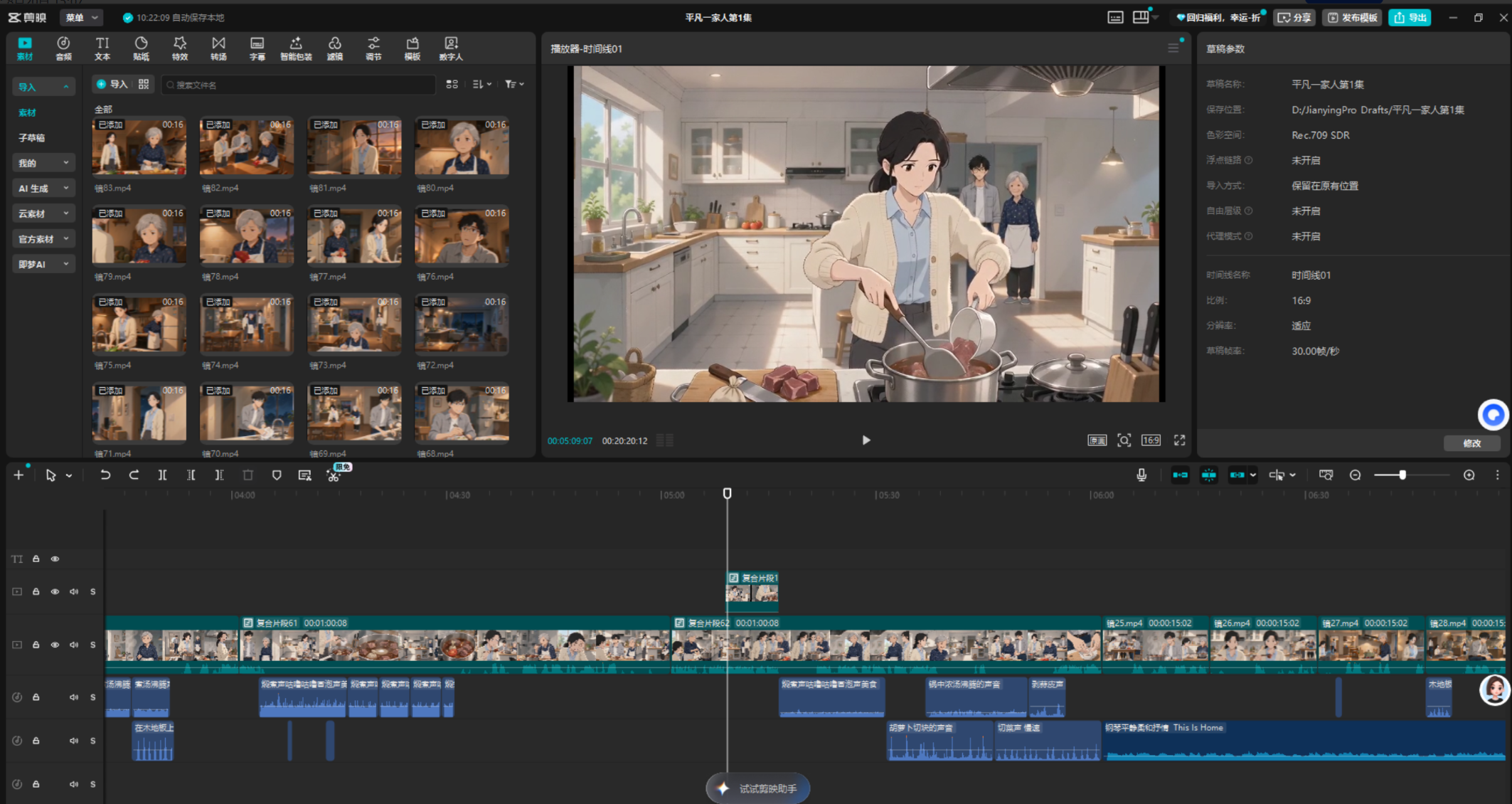The height and width of the screenshot is (804, 1512).
Task: Start voice recording with the microphone icon
Action: (x=1141, y=475)
